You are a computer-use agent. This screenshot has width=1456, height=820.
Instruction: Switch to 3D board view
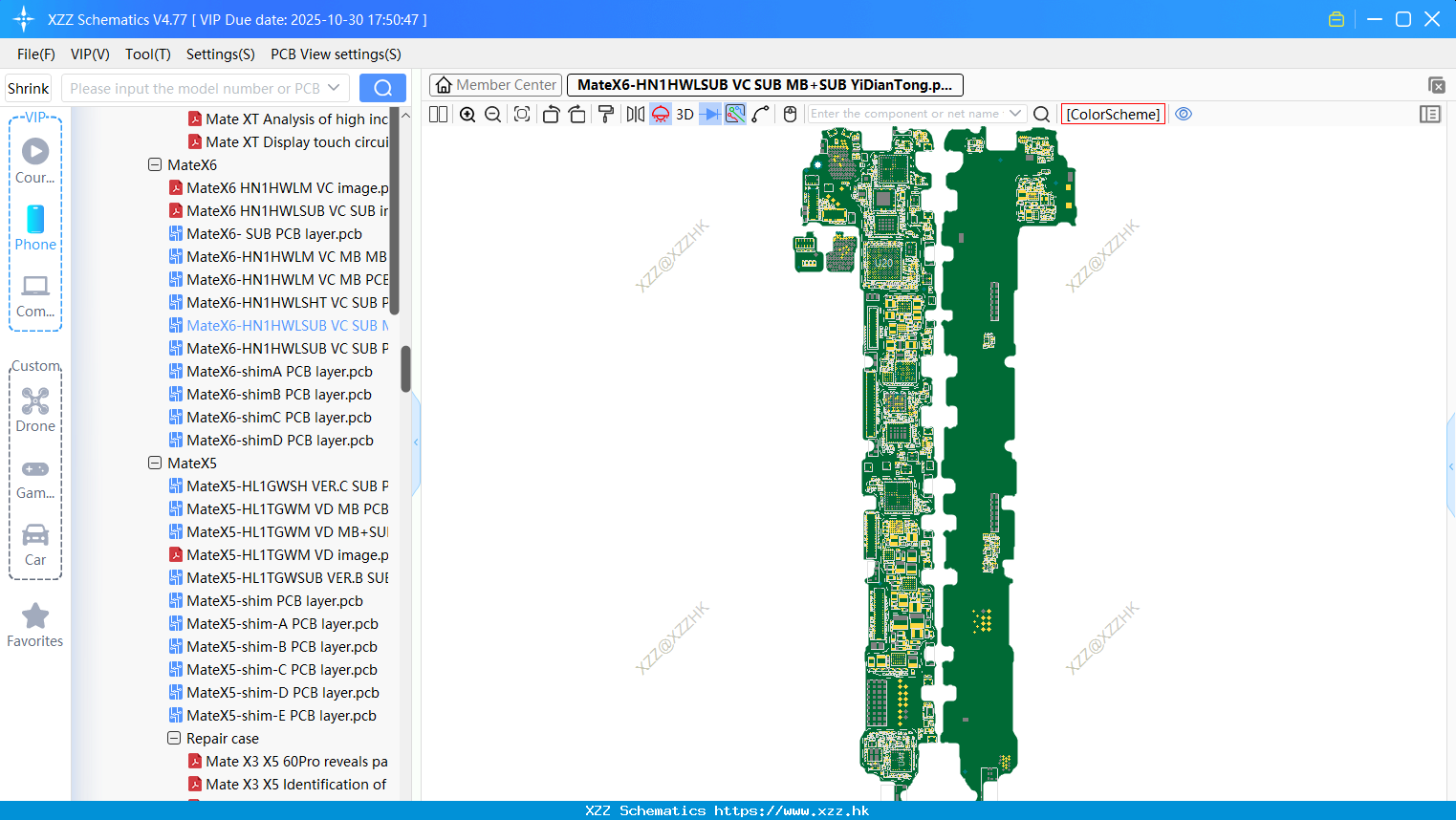[x=685, y=115]
